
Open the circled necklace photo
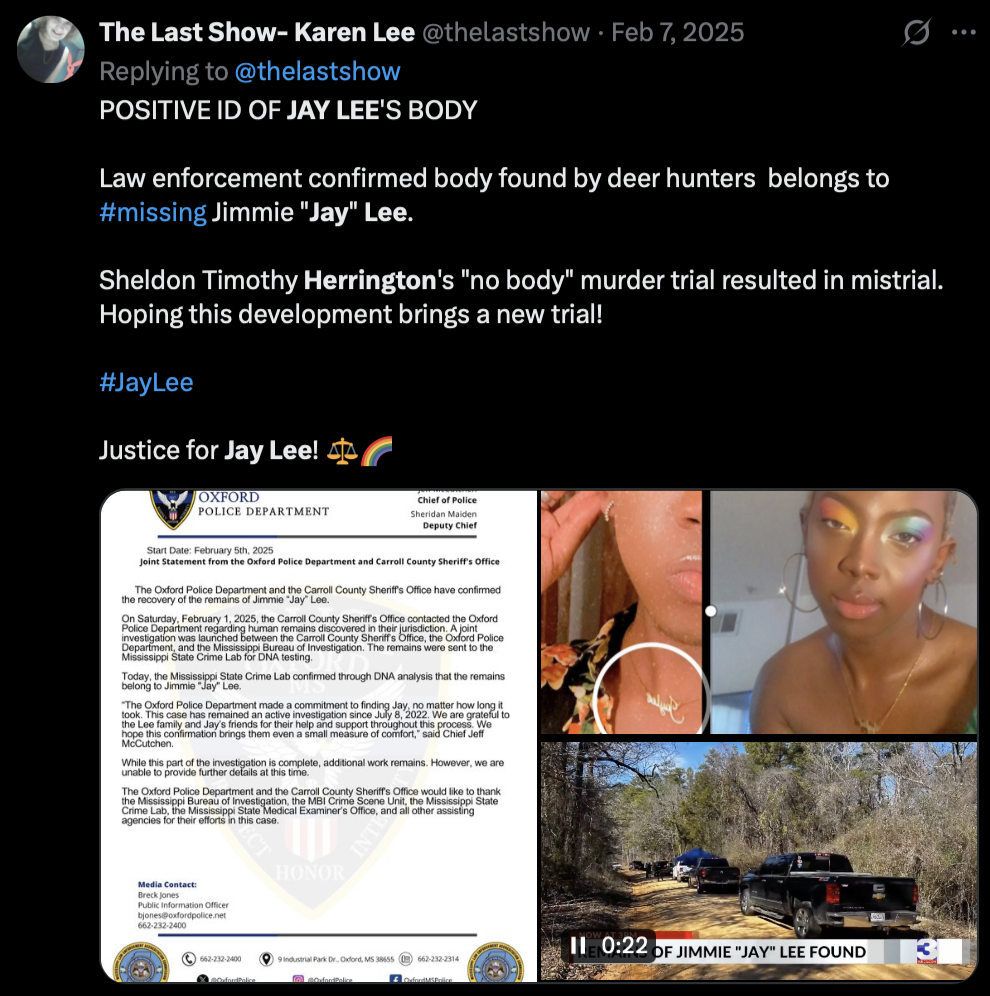621,612
